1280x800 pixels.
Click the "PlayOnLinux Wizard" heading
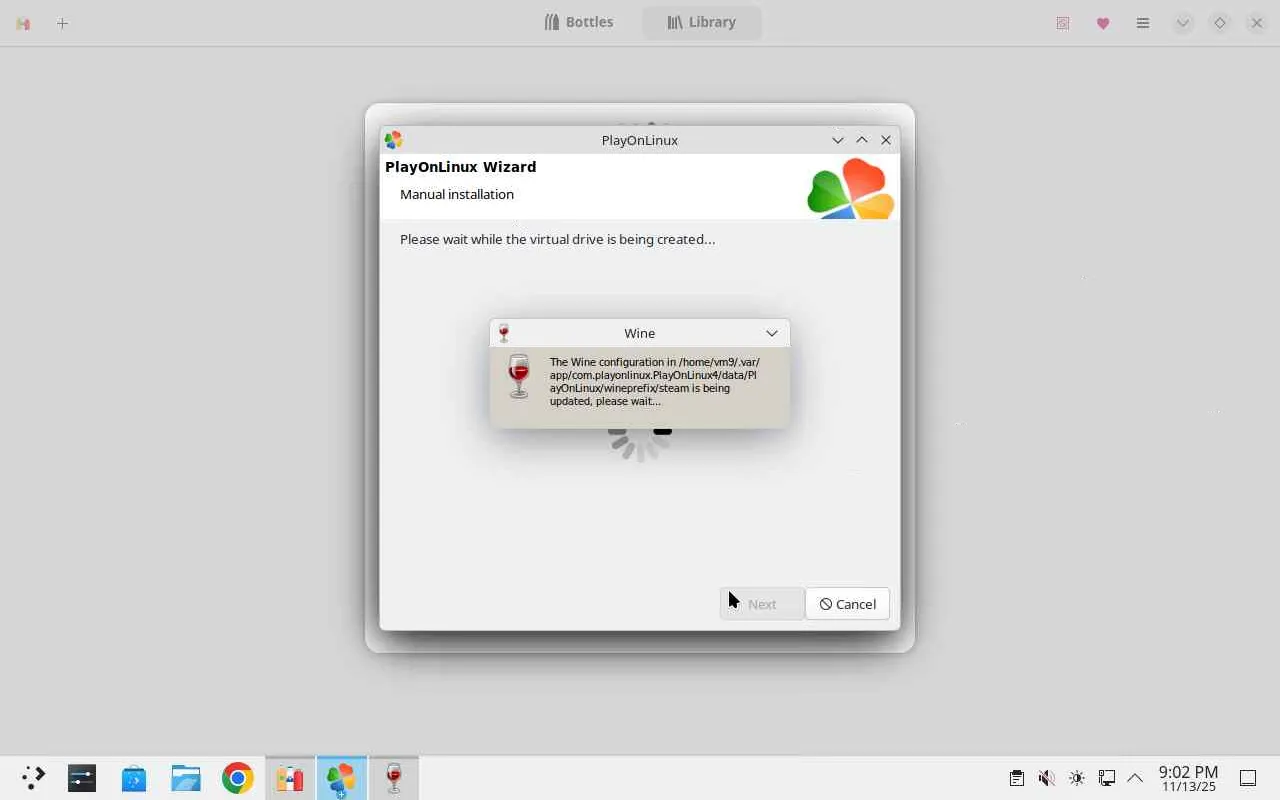tap(461, 167)
